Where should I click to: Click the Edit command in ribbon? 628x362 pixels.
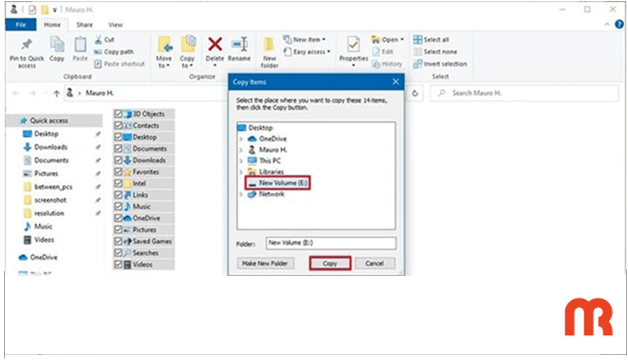pos(383,52)
